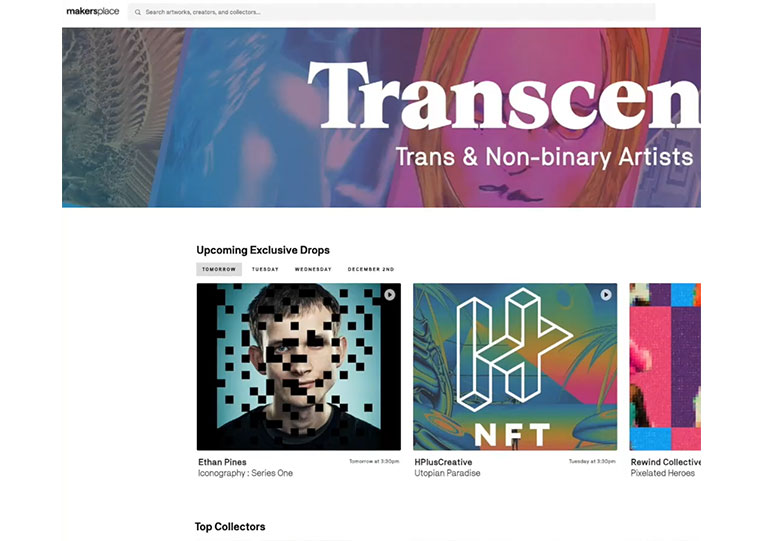Image resolution: width=763 pixels, height=541 pixels.
Task: Click the Trans & Non-binary Artists banner subtitle
Action: point(544,157)
